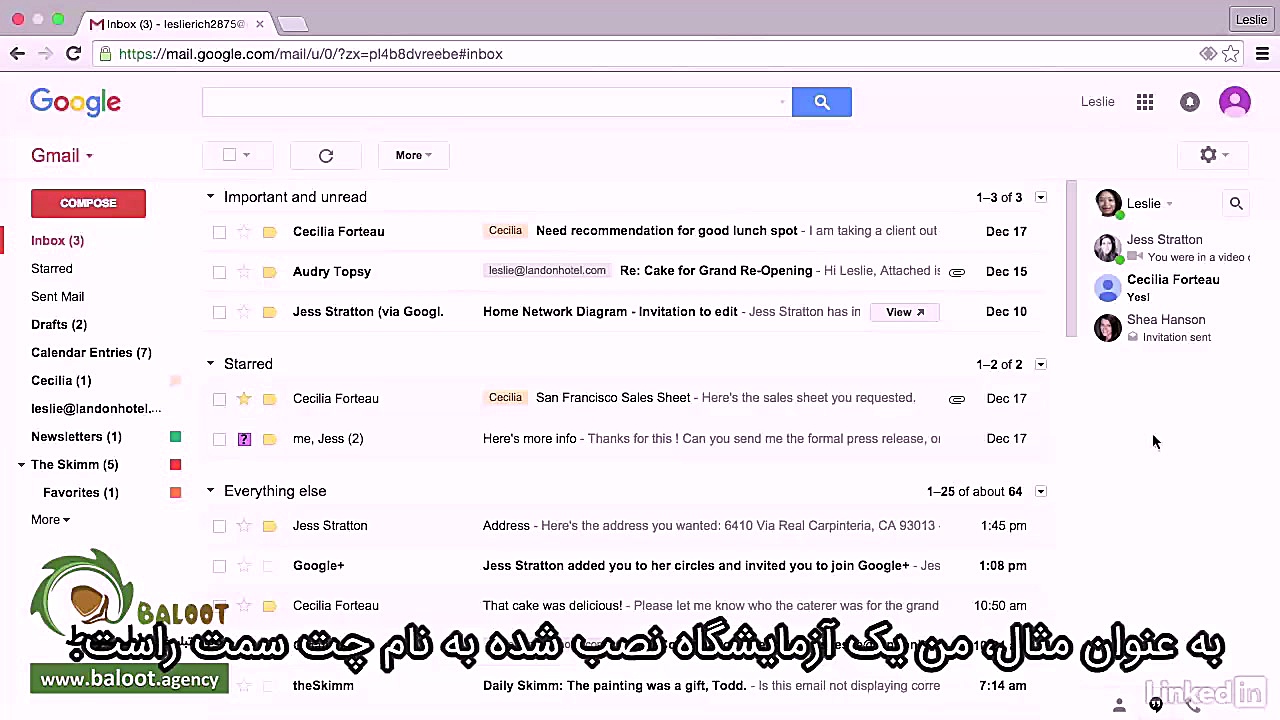
Task: Open Sent Mail folder
Action: point(57,297)
